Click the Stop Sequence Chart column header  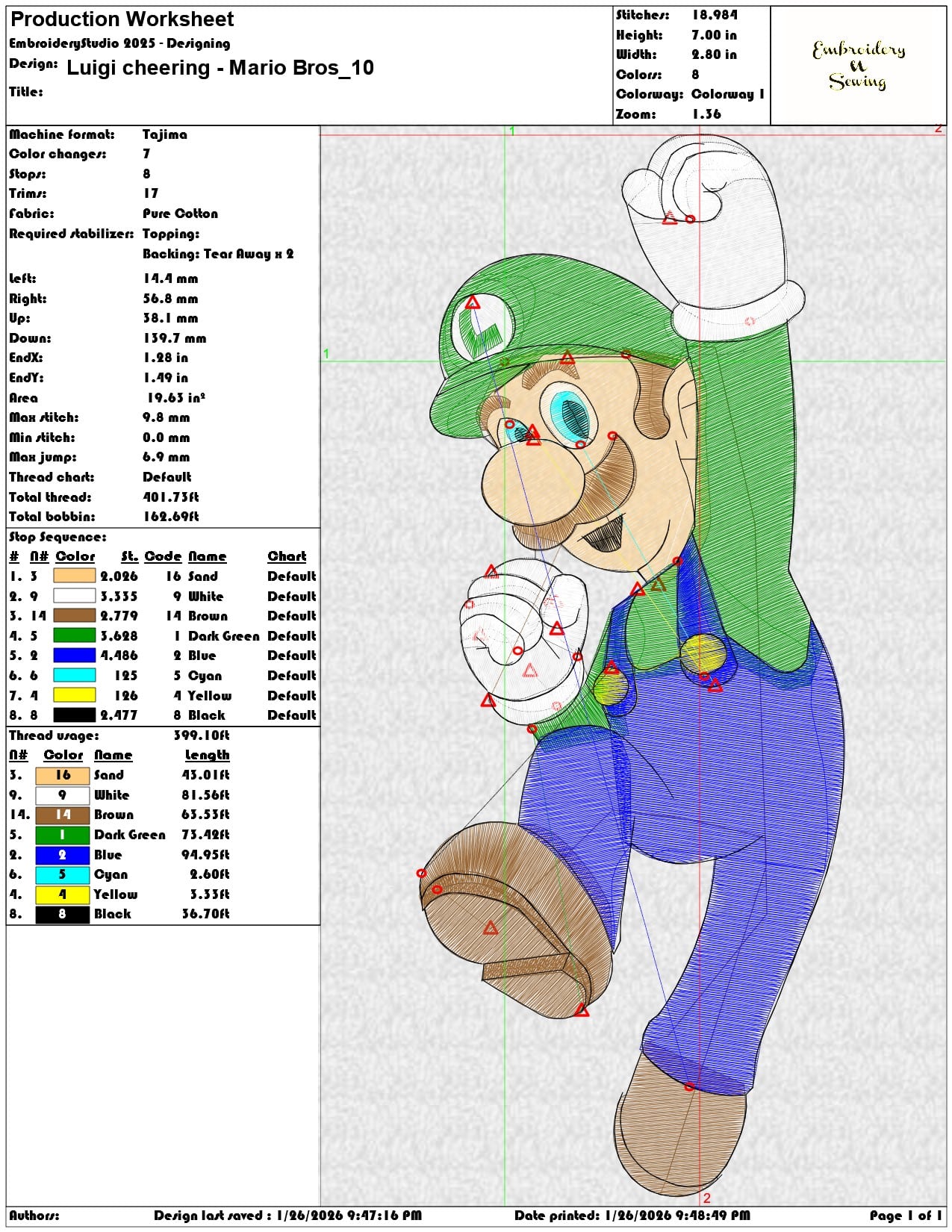click(x=287, y=556)
